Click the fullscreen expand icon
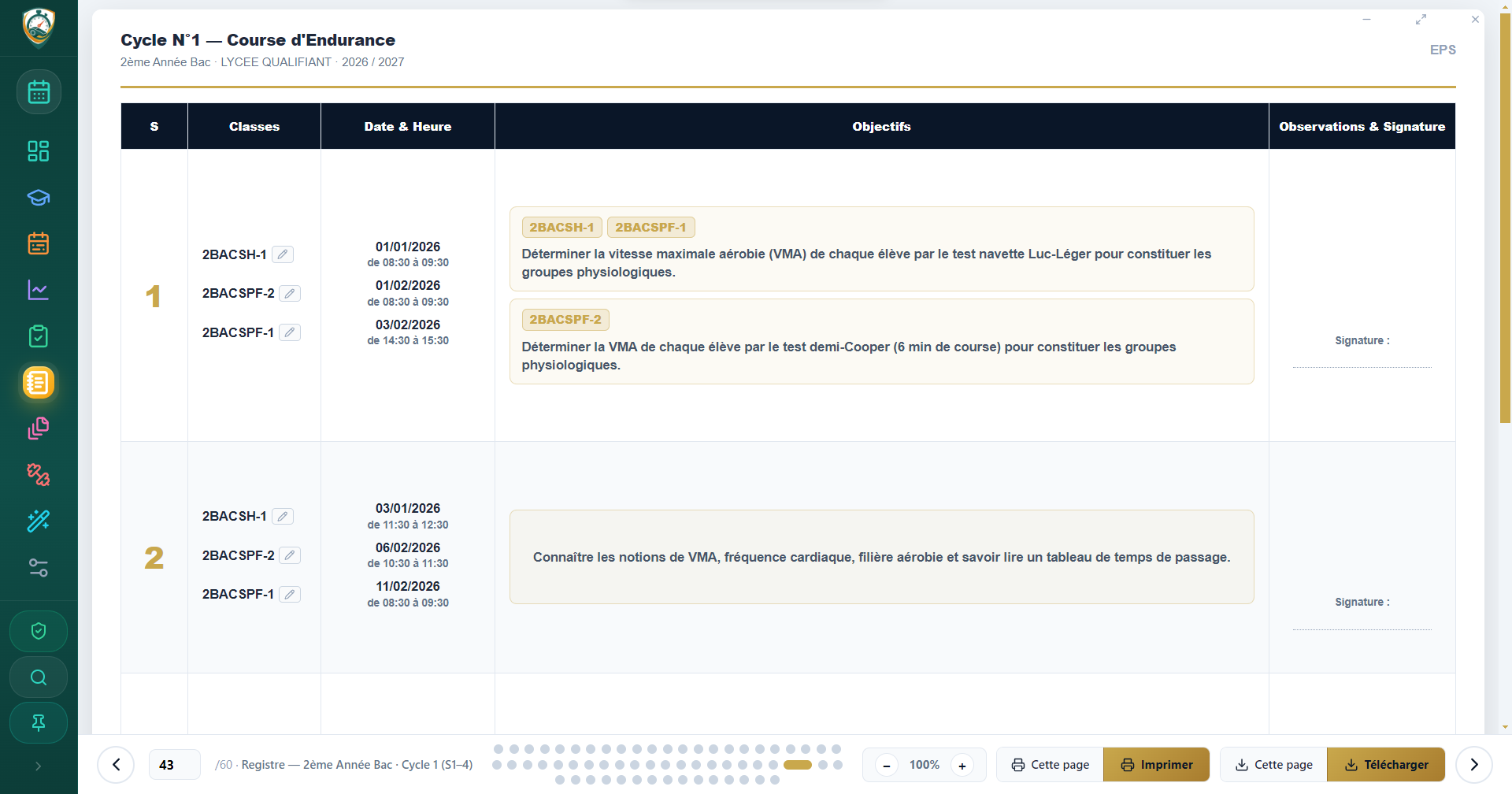 1421,20
